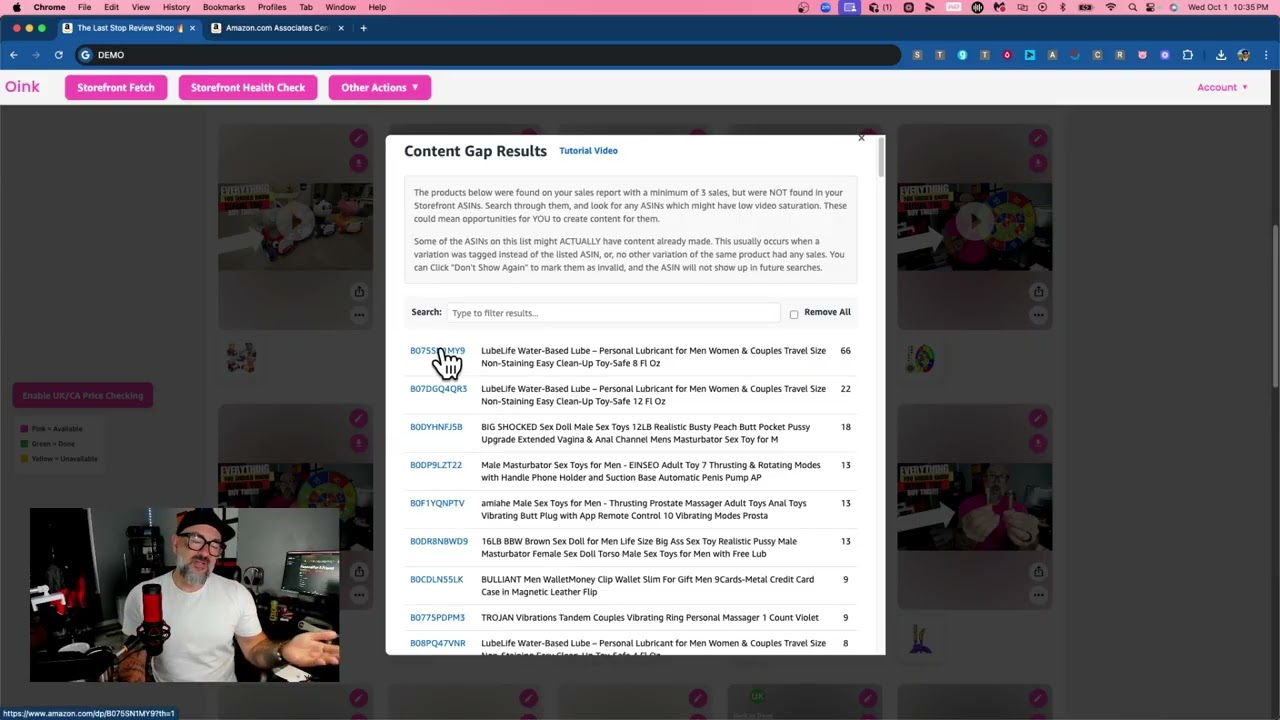Open the Apple menu
The image size is (1280, 720).
tap(16, 7)
